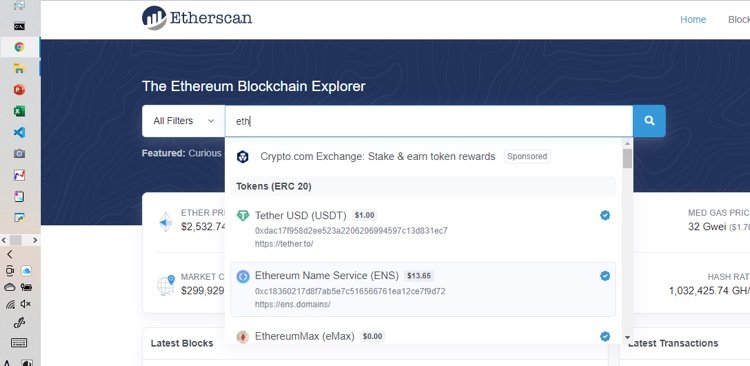Open Chrome from the taskbar
The width and height of the screenshot is (750, 366).
tap(19, 47)
